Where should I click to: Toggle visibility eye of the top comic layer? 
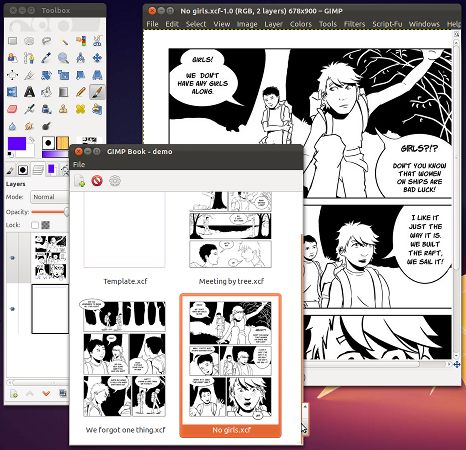pos(13,258)
